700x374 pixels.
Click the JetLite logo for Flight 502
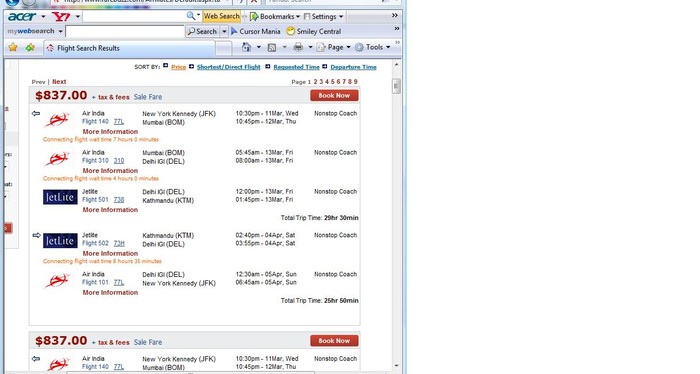[60, 241]
